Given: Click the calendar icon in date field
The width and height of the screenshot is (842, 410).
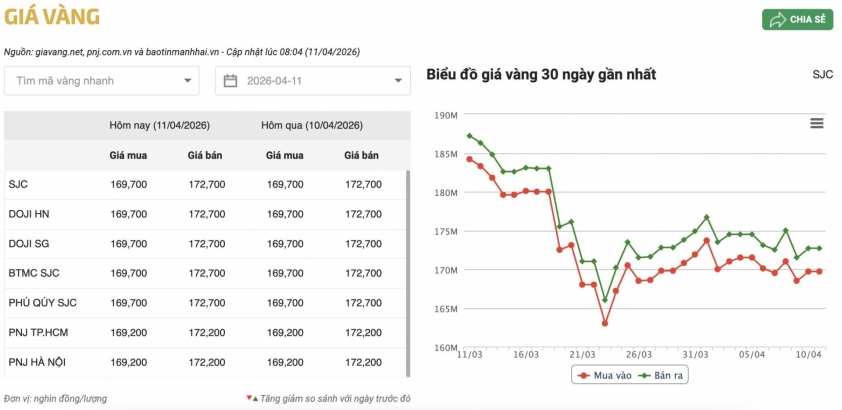Looking at the screenshot, I should click(230, 81).
